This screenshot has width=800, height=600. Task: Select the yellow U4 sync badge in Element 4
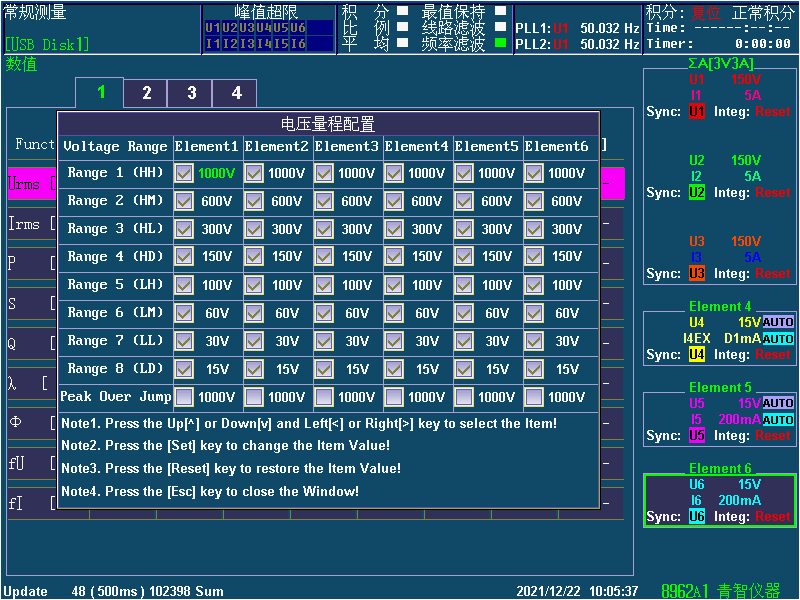(x=697, y=355)
